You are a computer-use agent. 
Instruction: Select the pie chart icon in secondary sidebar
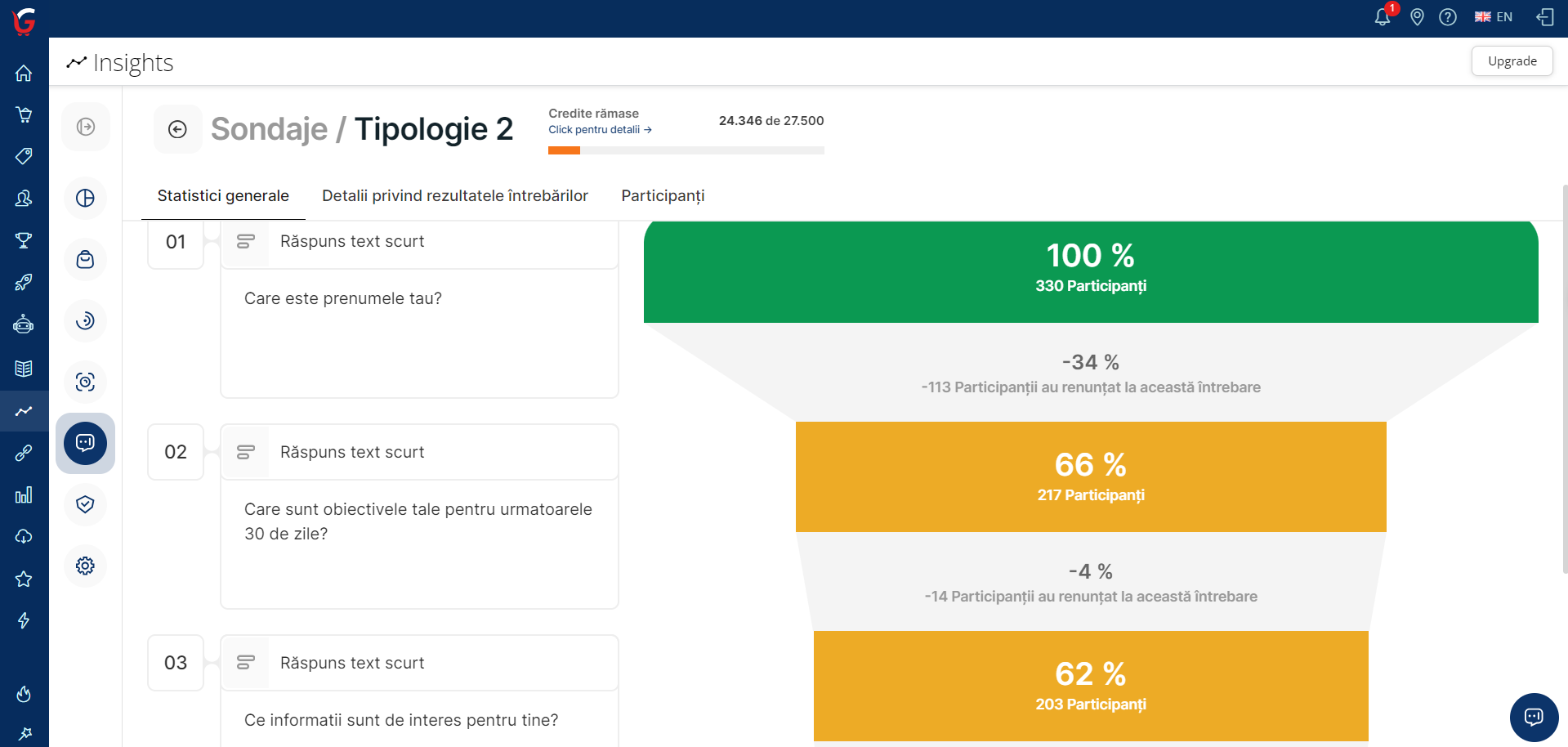(85, 198)
